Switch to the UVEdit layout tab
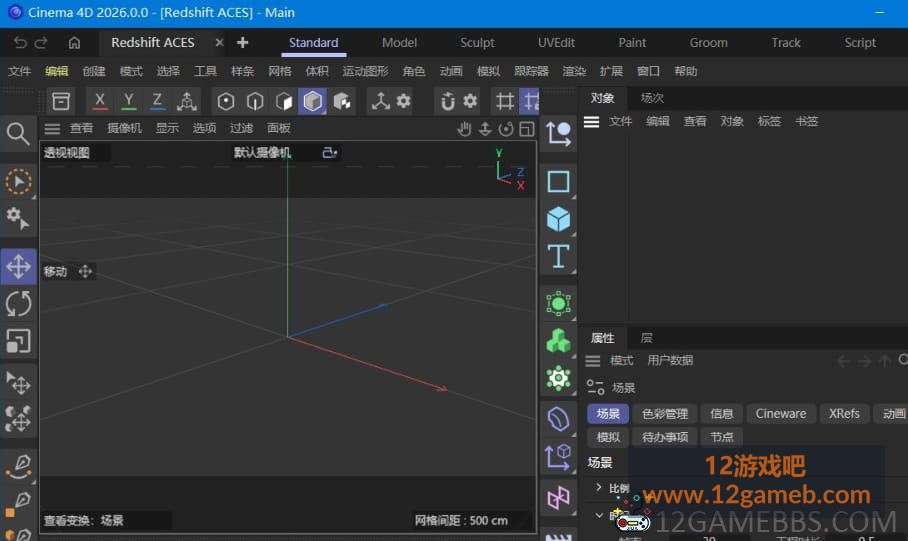Screen dimensions: 908x541 [556, 42]
